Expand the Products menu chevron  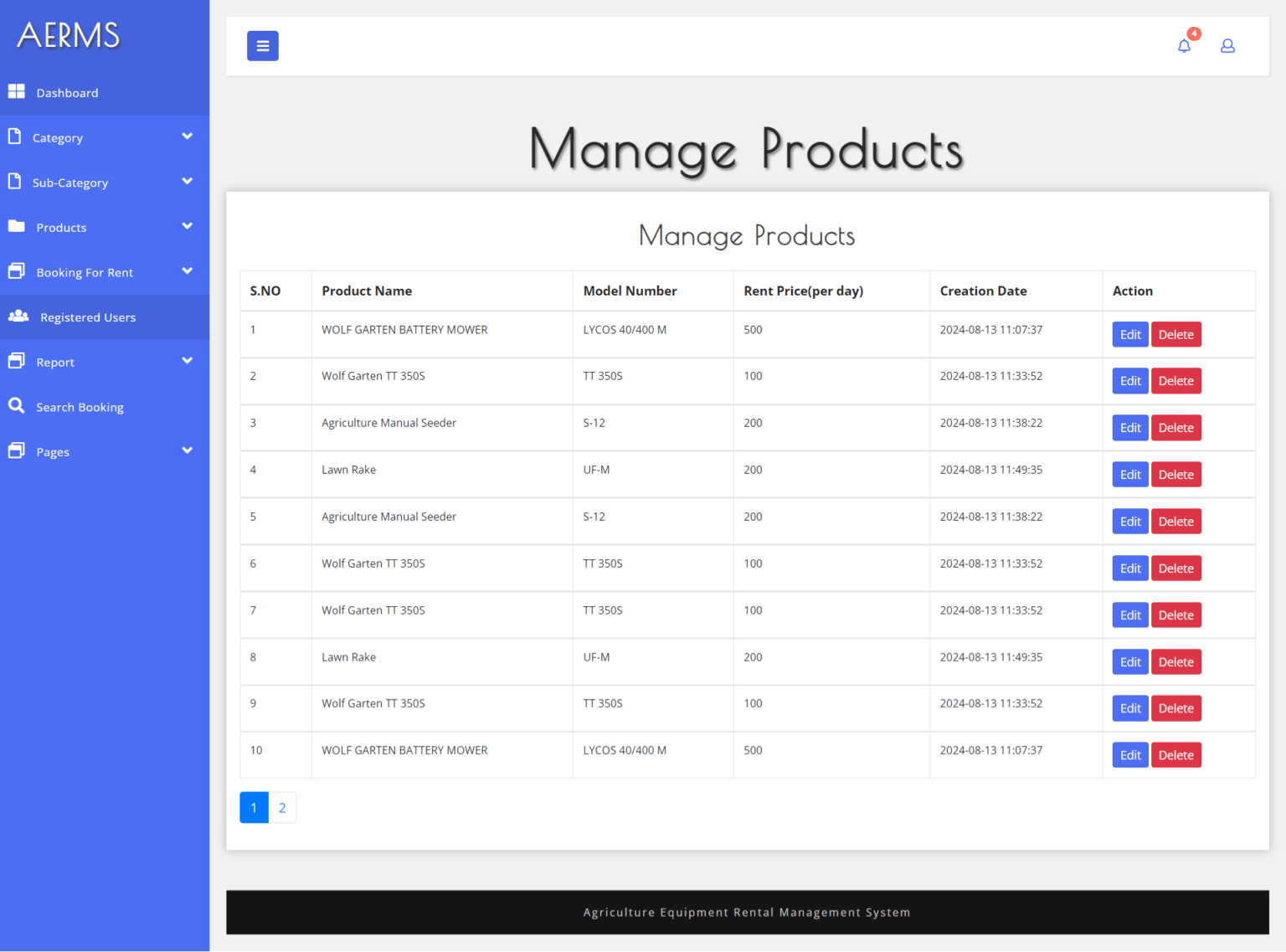coord(188,226)
